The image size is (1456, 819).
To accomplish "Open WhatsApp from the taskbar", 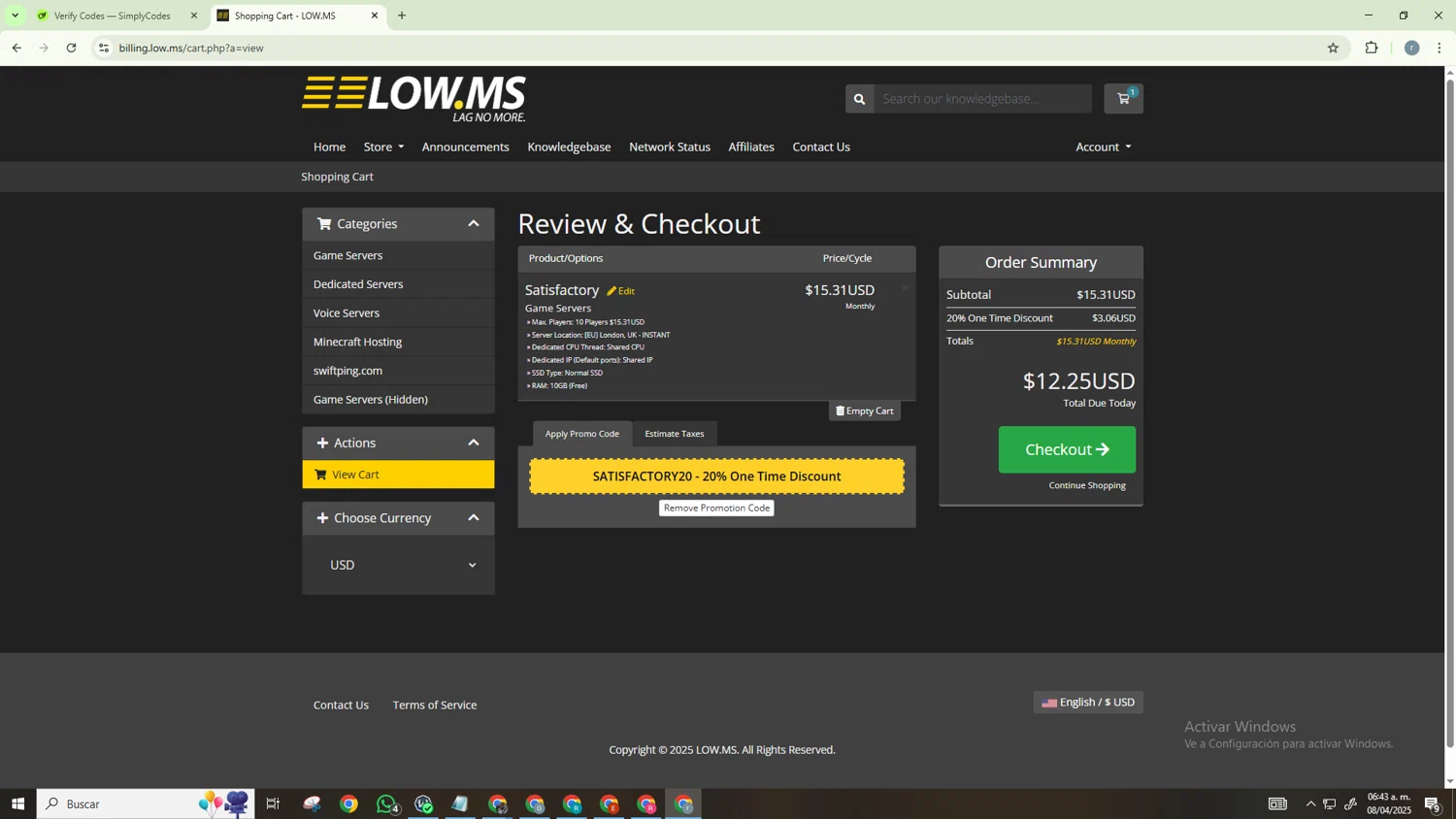I will pyautogui.click(x=386, y=803).
